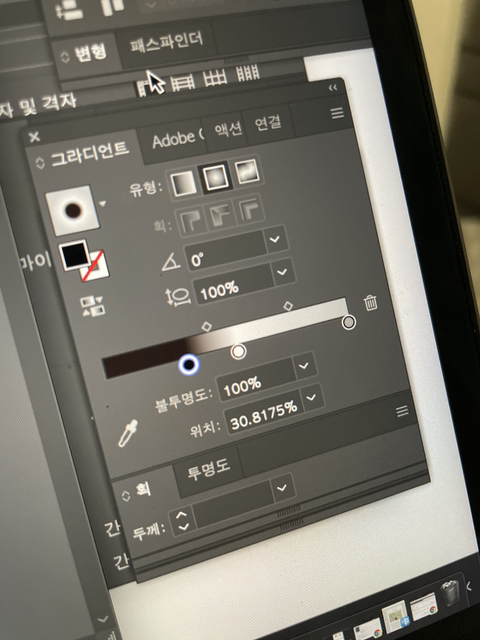The image size is (480, 640).
Task: Switch to the 변형 tab
Action: click(x=90, y=53)
